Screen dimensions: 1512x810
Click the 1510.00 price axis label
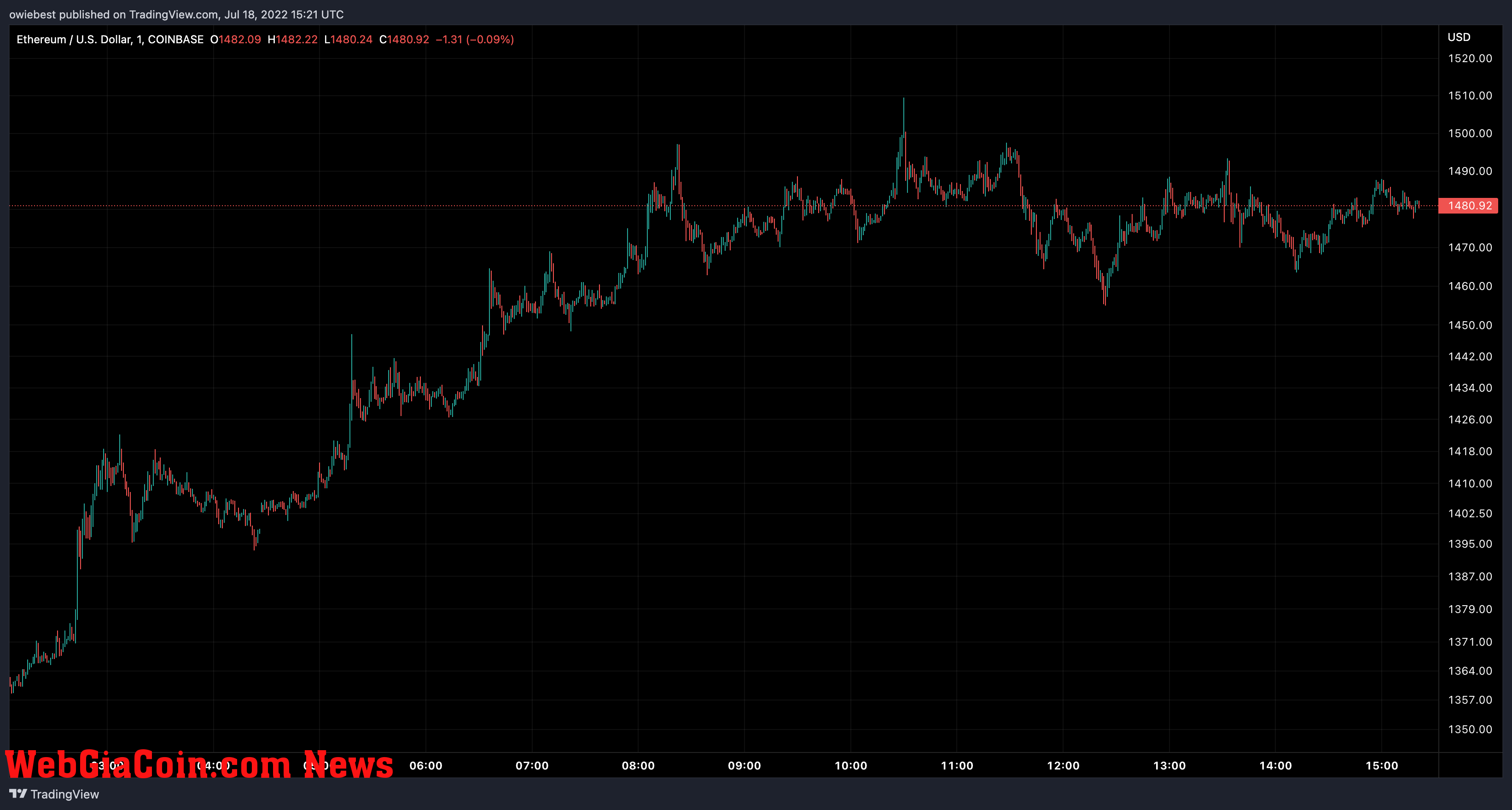pyautogui.click(x=1470, y=96)
